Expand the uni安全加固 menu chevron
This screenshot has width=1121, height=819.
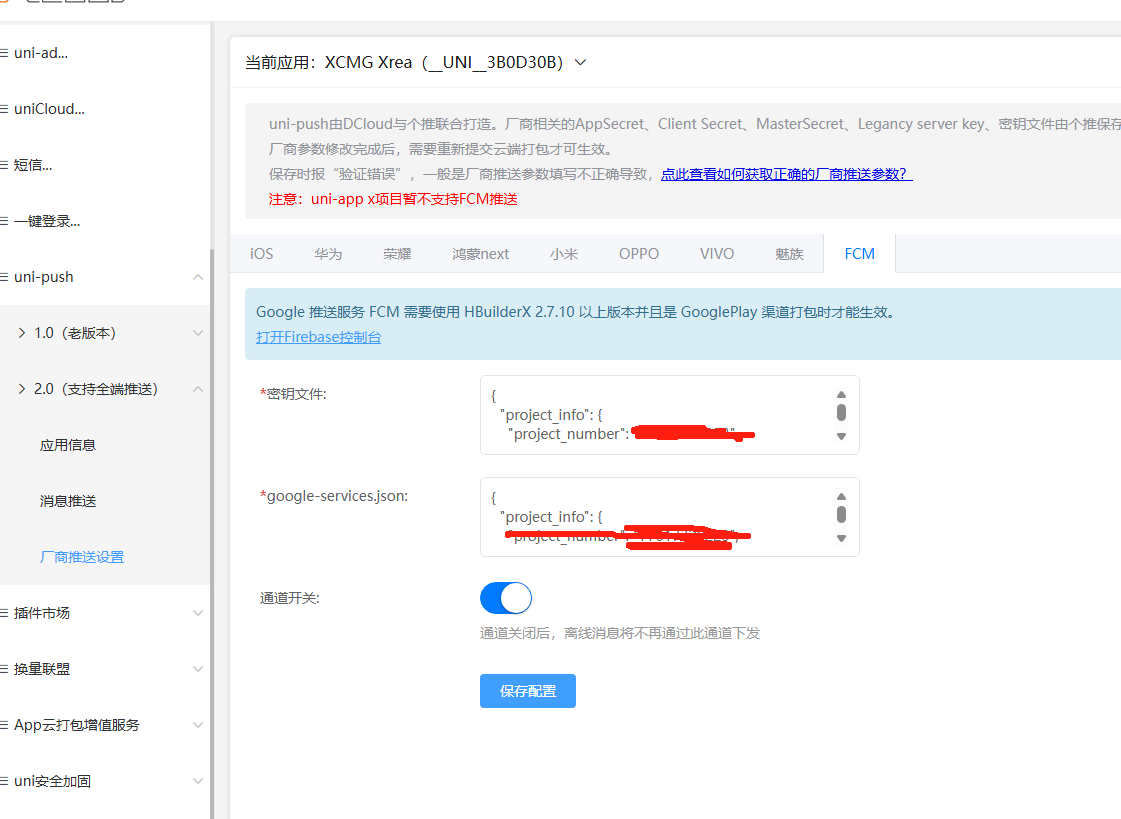pos(198,781)
